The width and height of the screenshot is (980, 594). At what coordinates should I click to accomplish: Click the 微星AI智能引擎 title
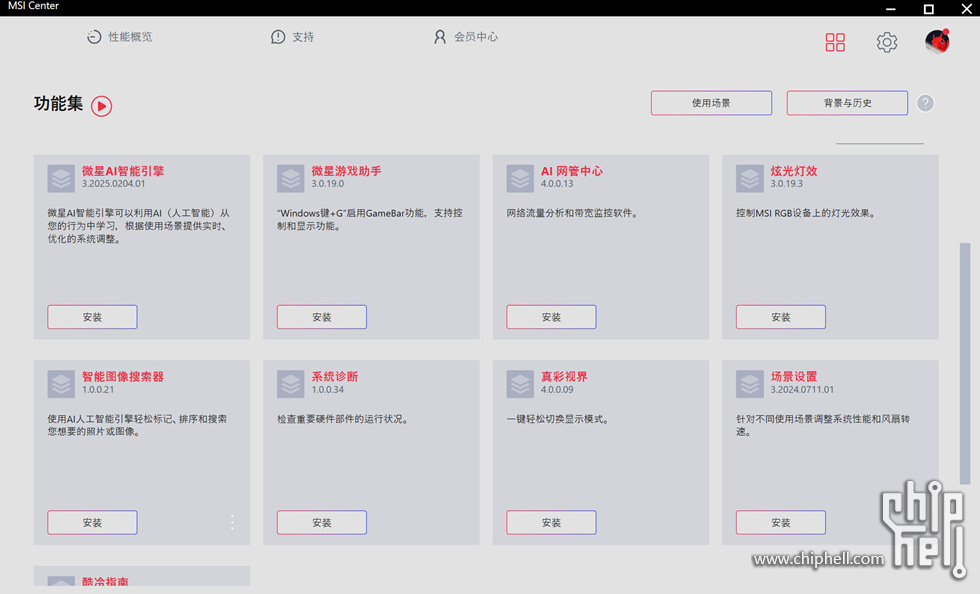pos(123,171)
